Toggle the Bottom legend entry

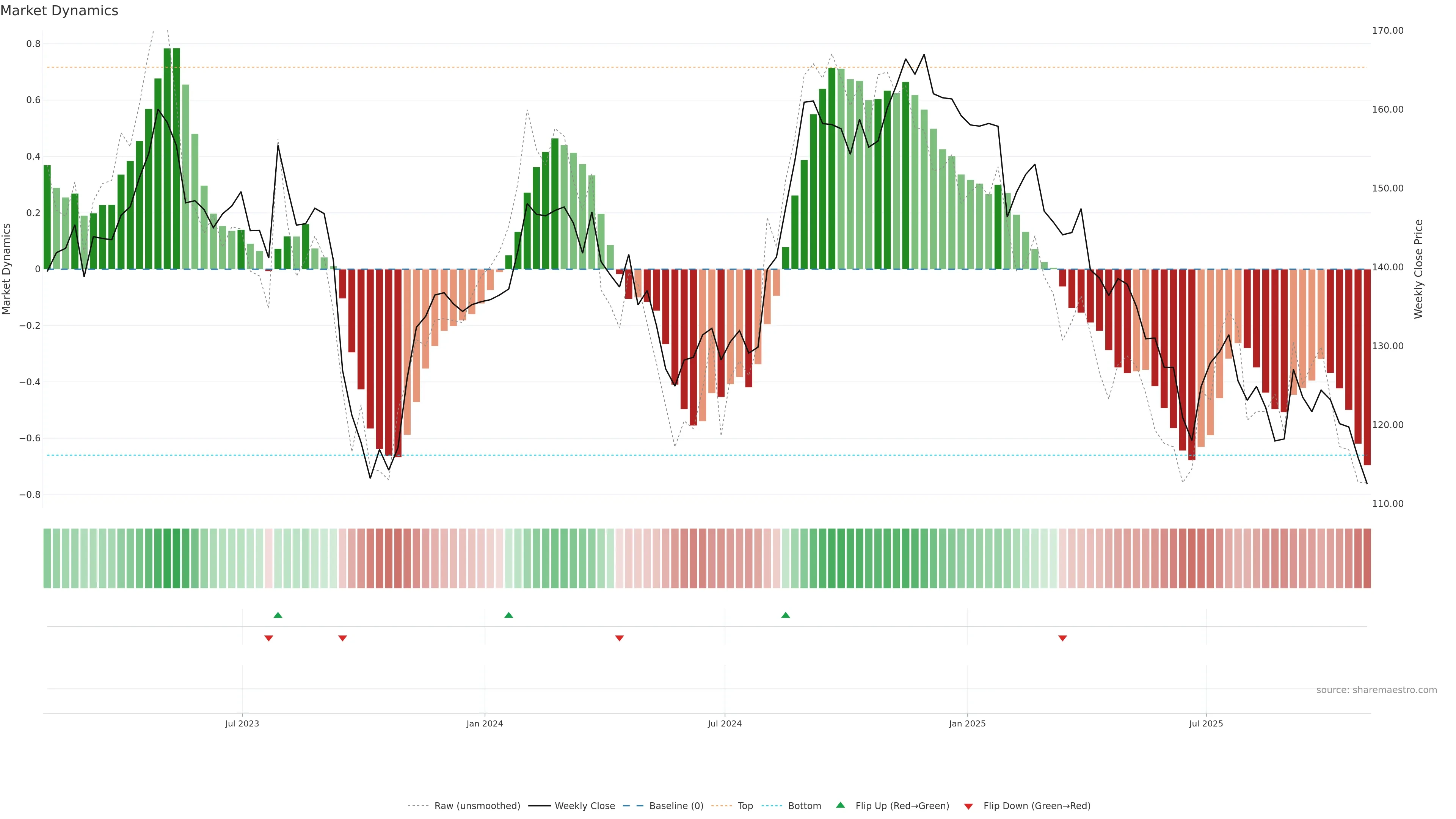(804, 806)
